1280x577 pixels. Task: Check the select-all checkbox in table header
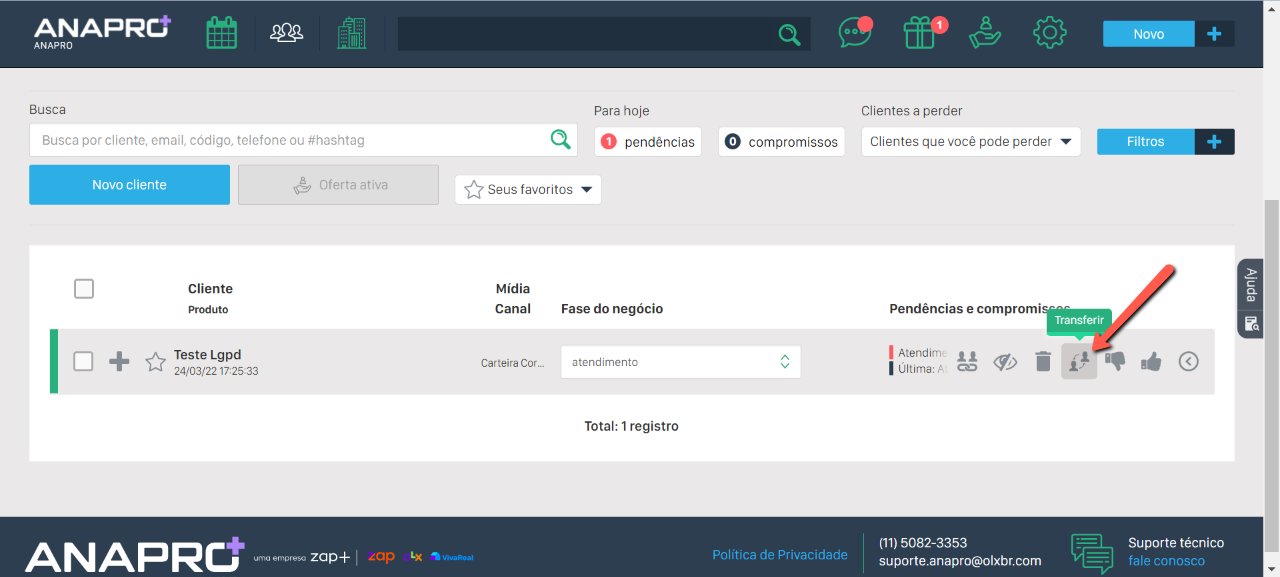84,289
